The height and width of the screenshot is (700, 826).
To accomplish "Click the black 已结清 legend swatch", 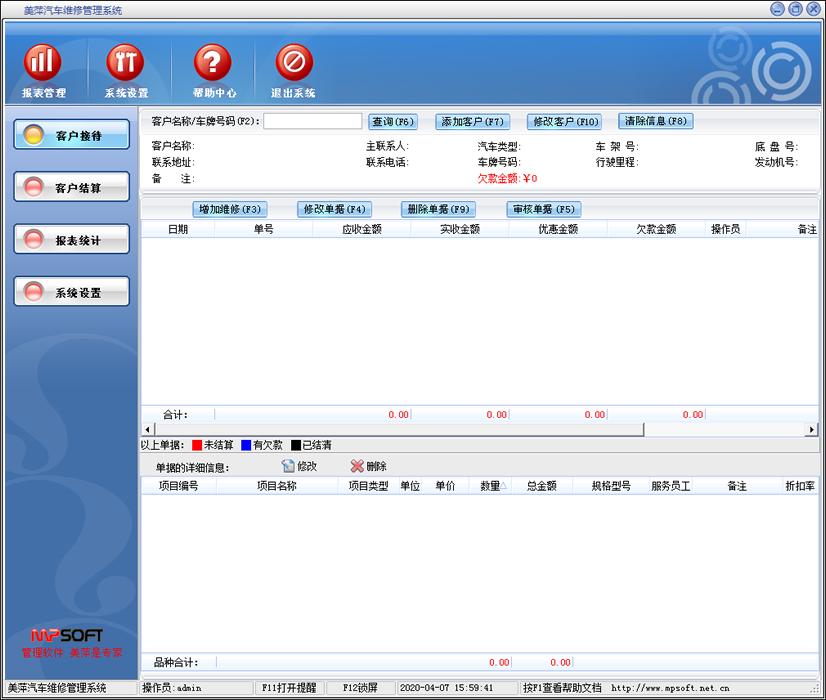I will [296, 445].
